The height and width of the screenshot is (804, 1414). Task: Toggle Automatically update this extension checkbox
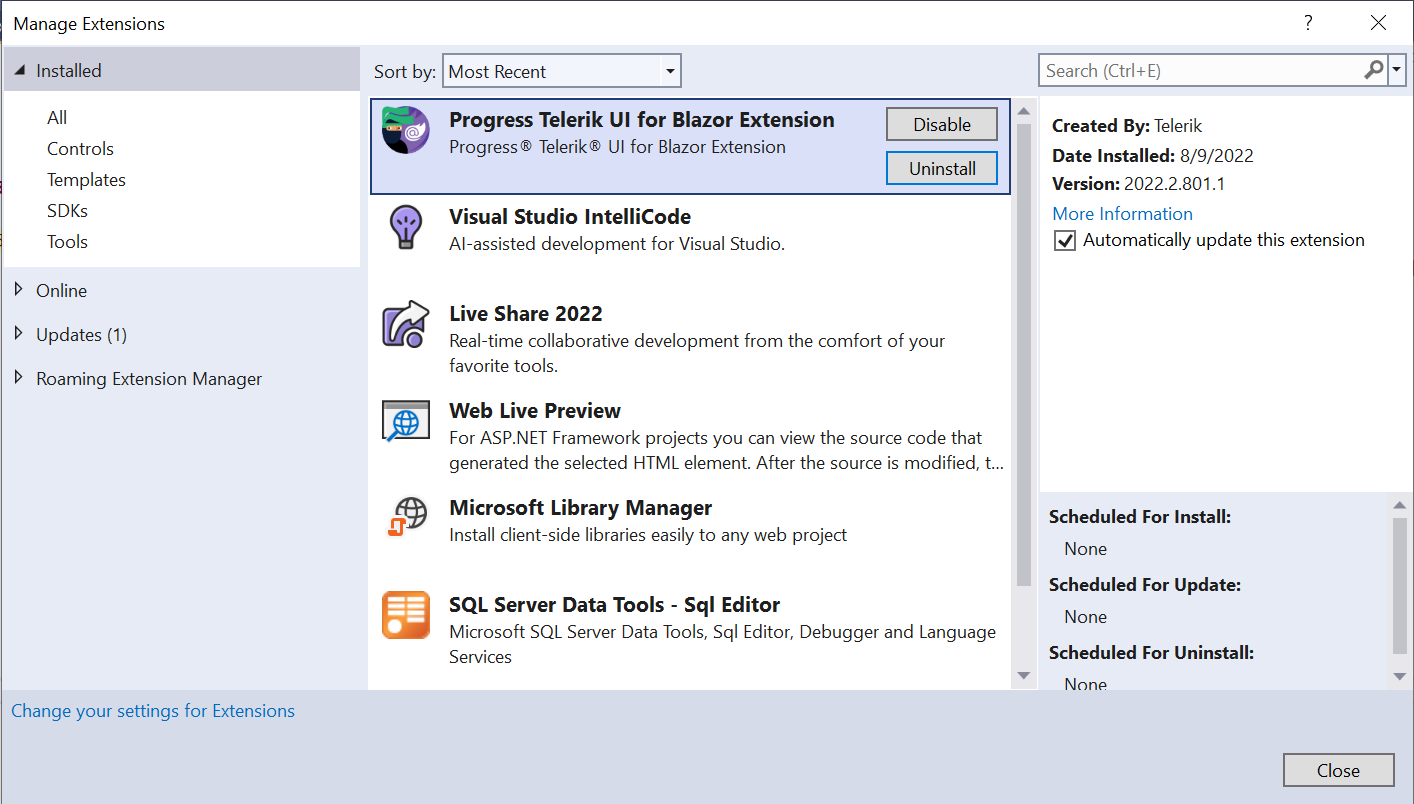(x=1065, y=240)
